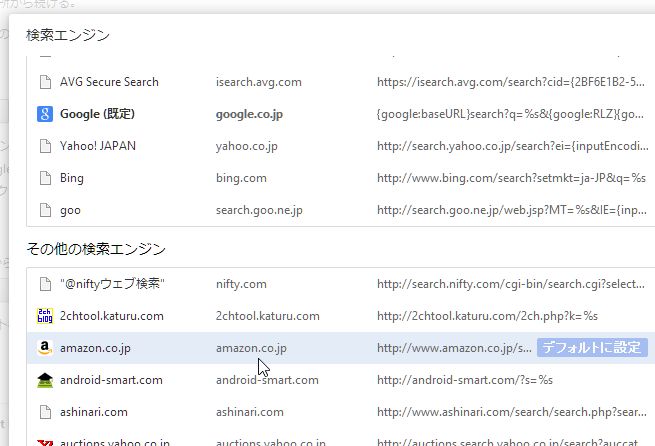655x446 pixels.
Task: Click the search.goo.ne.jp/web.jsp URL
Action: (x=512, y=210)
